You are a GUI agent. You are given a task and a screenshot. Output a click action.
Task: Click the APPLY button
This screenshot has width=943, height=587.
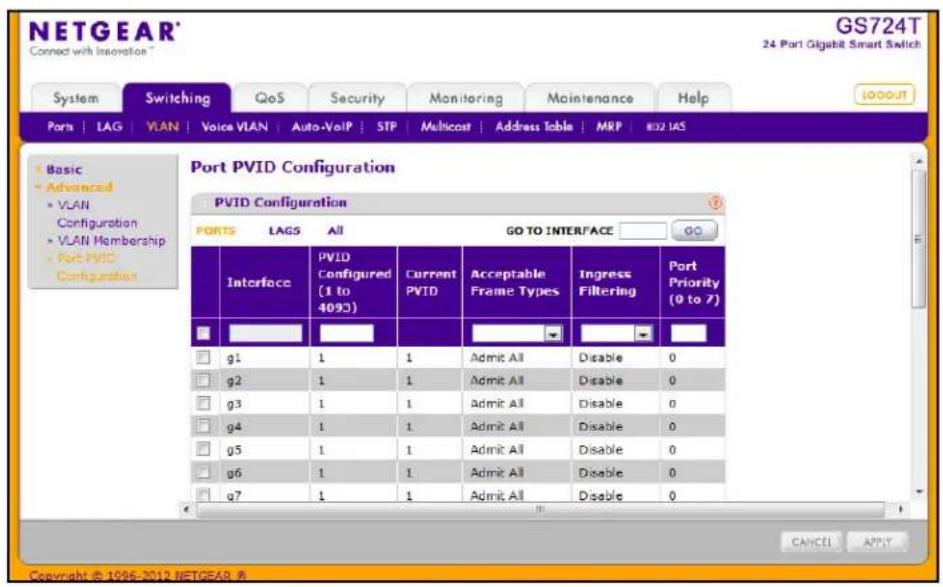tap(877, 542)
